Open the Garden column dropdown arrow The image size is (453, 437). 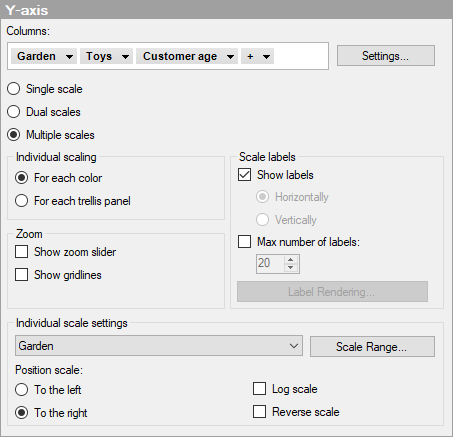point(69,57)
